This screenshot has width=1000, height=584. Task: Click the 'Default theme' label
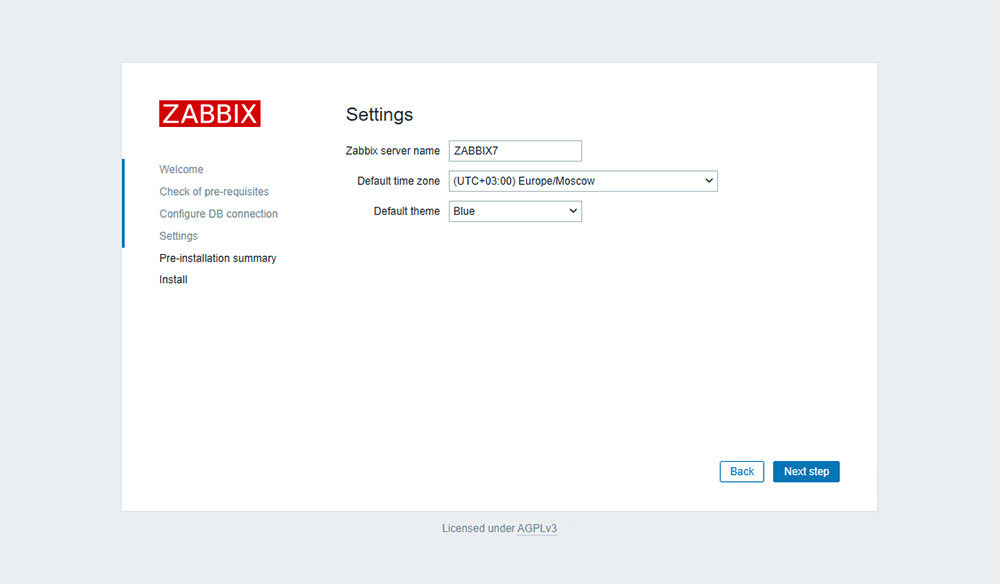point(407,211)
